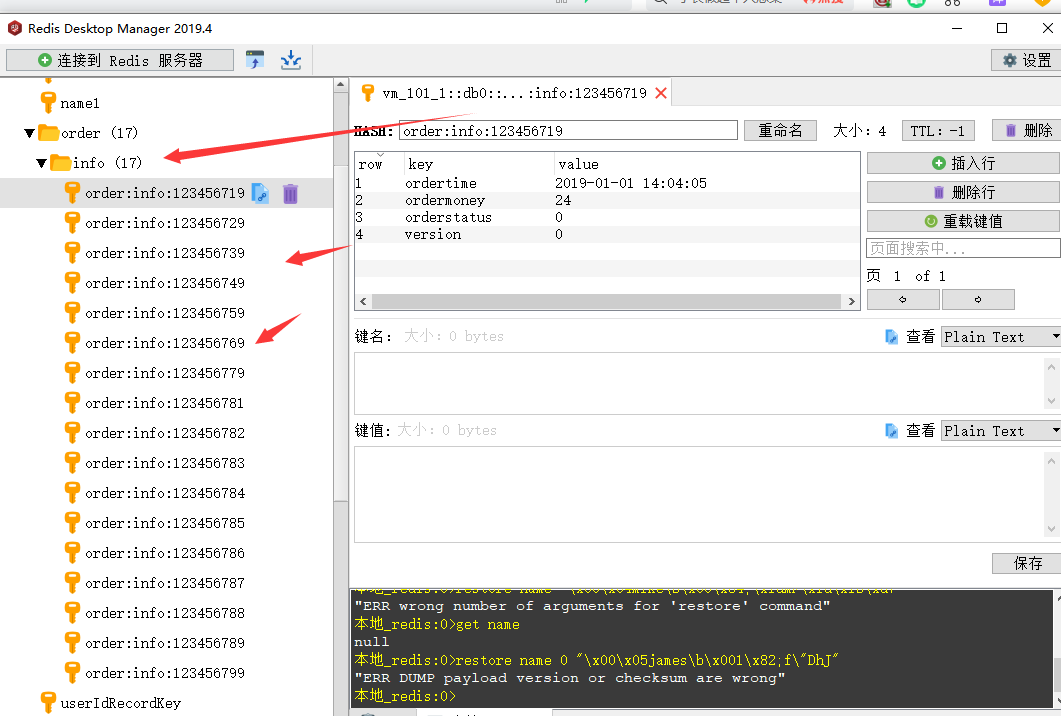Click the delete key button

click(1027, 131)
